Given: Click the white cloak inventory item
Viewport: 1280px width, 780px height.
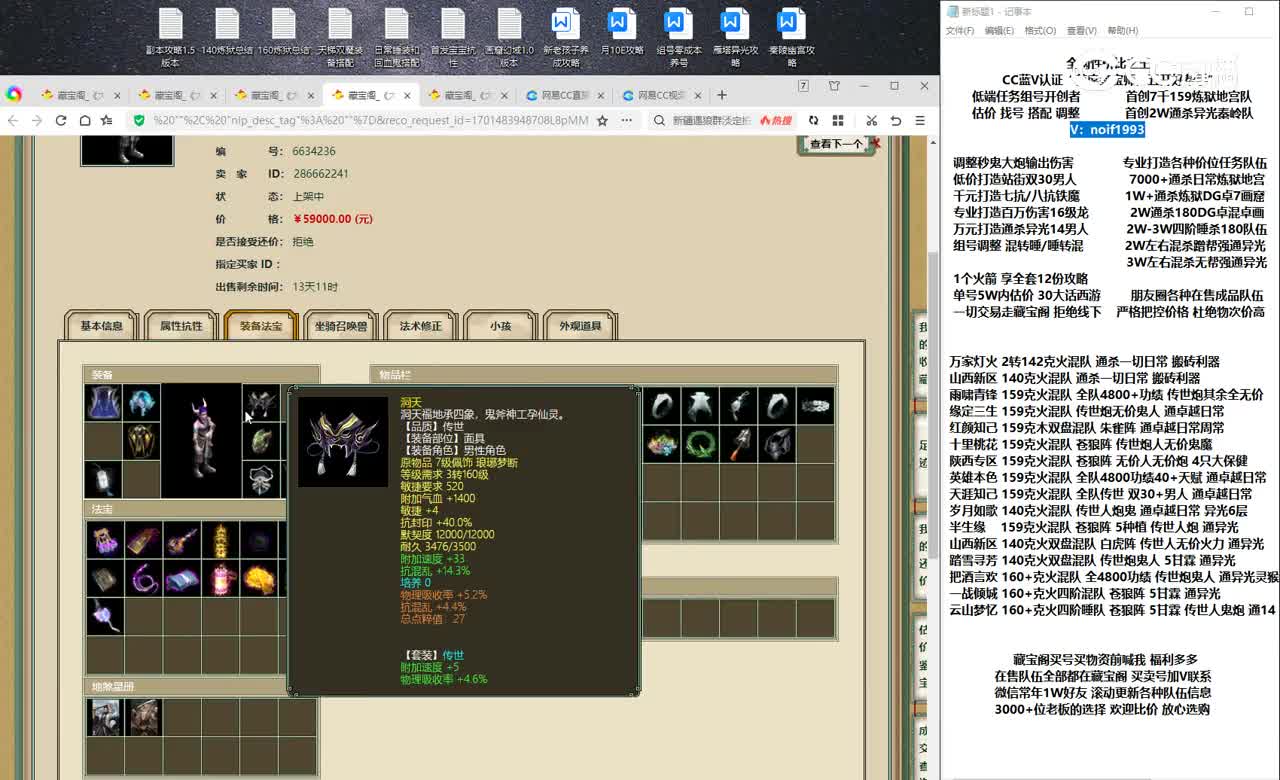Looking at the screenshot, I should [701, 404].
